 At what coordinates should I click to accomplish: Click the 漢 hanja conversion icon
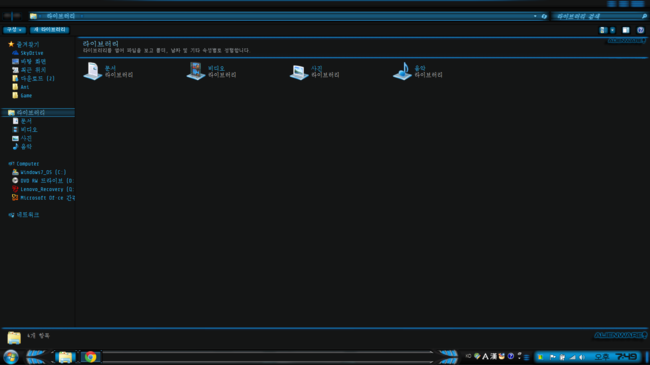tap(493, 356)
